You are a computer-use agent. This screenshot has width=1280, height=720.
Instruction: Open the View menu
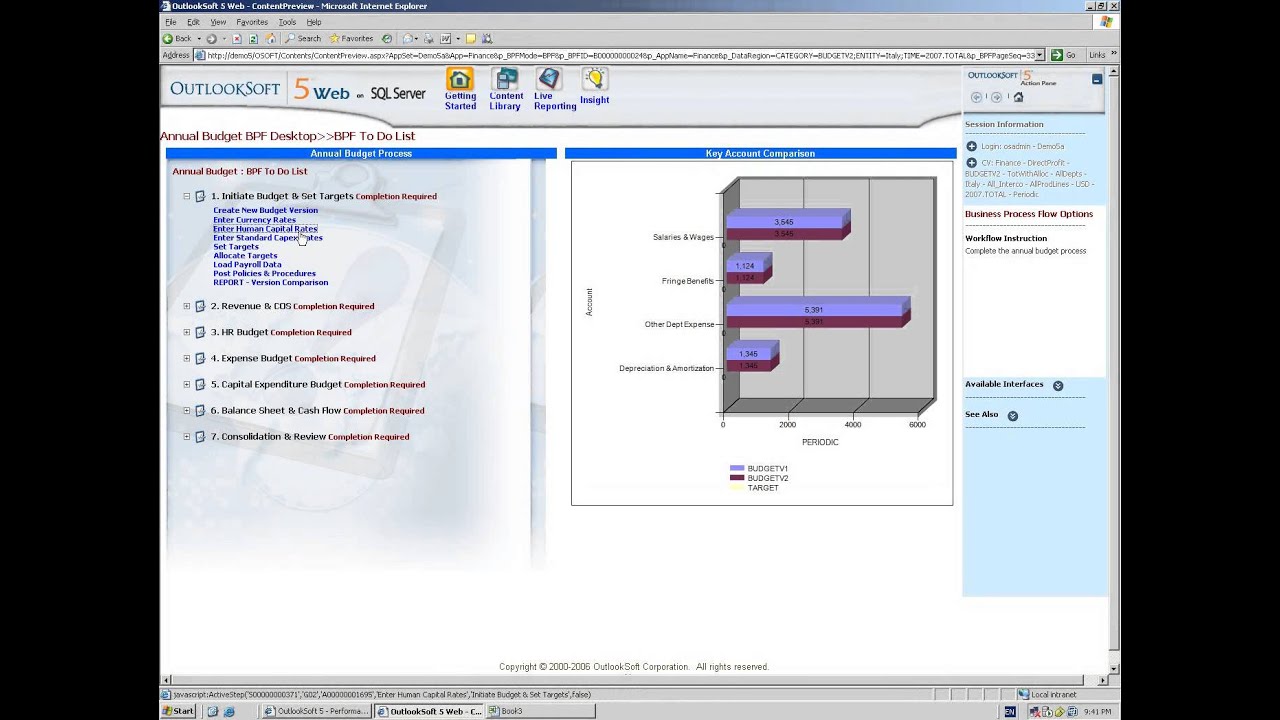point(218,22)
